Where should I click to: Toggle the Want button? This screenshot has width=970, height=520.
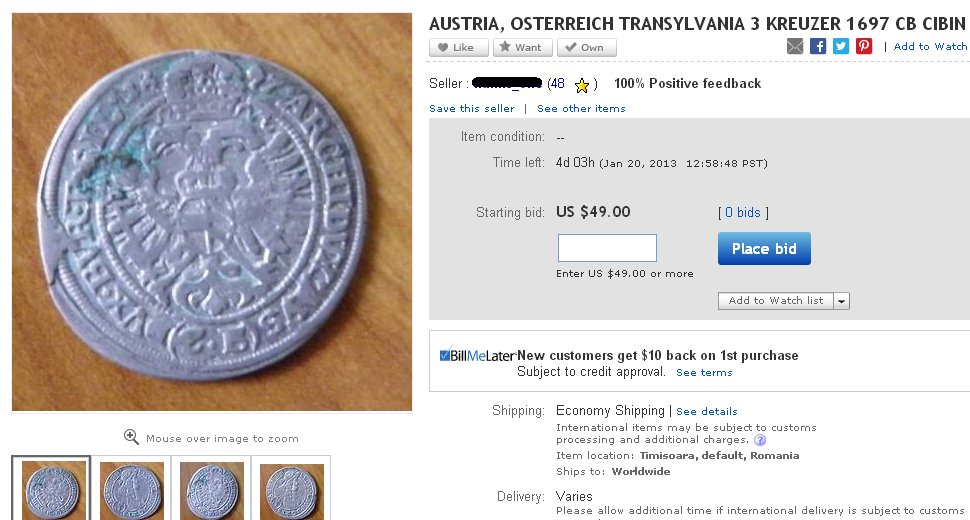click(x=522, y=48)
